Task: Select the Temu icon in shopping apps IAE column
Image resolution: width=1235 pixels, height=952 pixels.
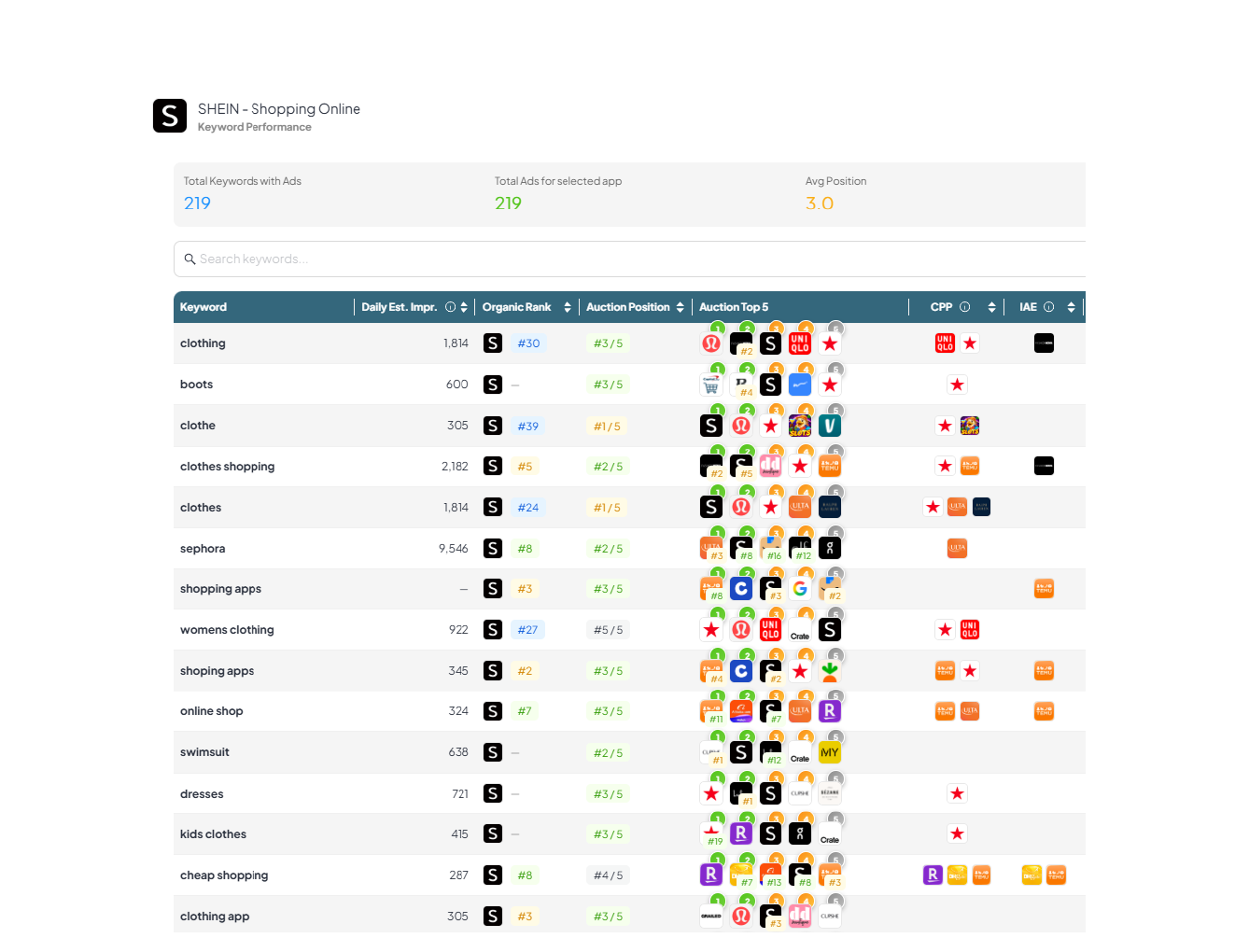Action: [x=1044, y=589]
